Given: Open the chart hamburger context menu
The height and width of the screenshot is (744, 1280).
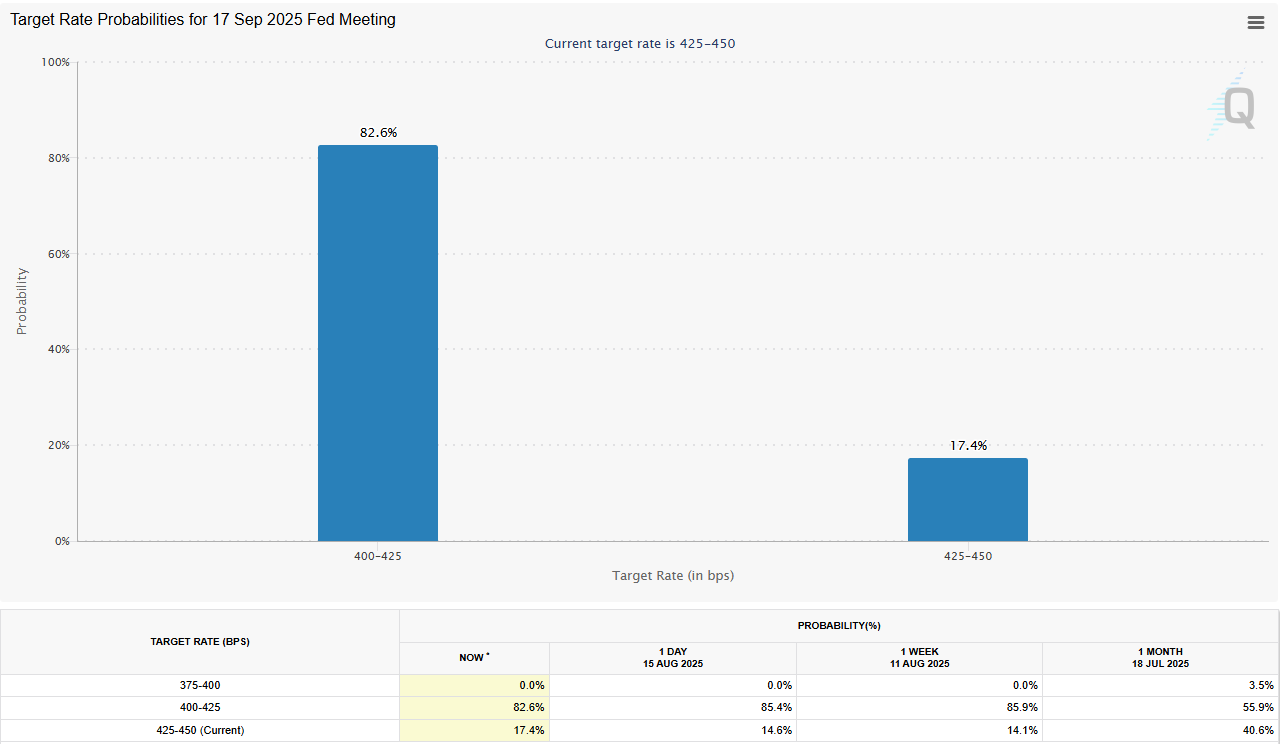Looking at the screenshot, I should [1256, 23].
